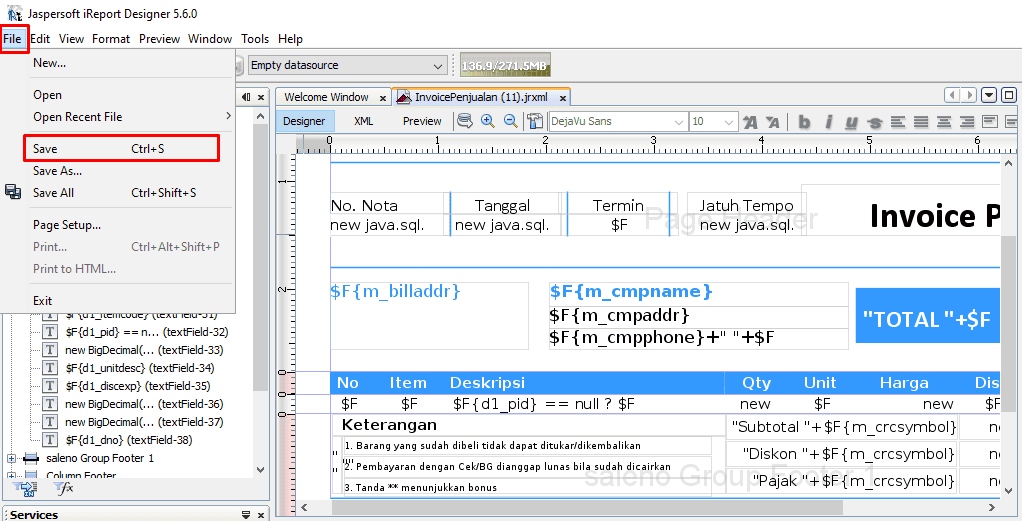Expand the Open Recent File submenu
This screenshot has height=521, width=1022.
click(x=228, y=116)
